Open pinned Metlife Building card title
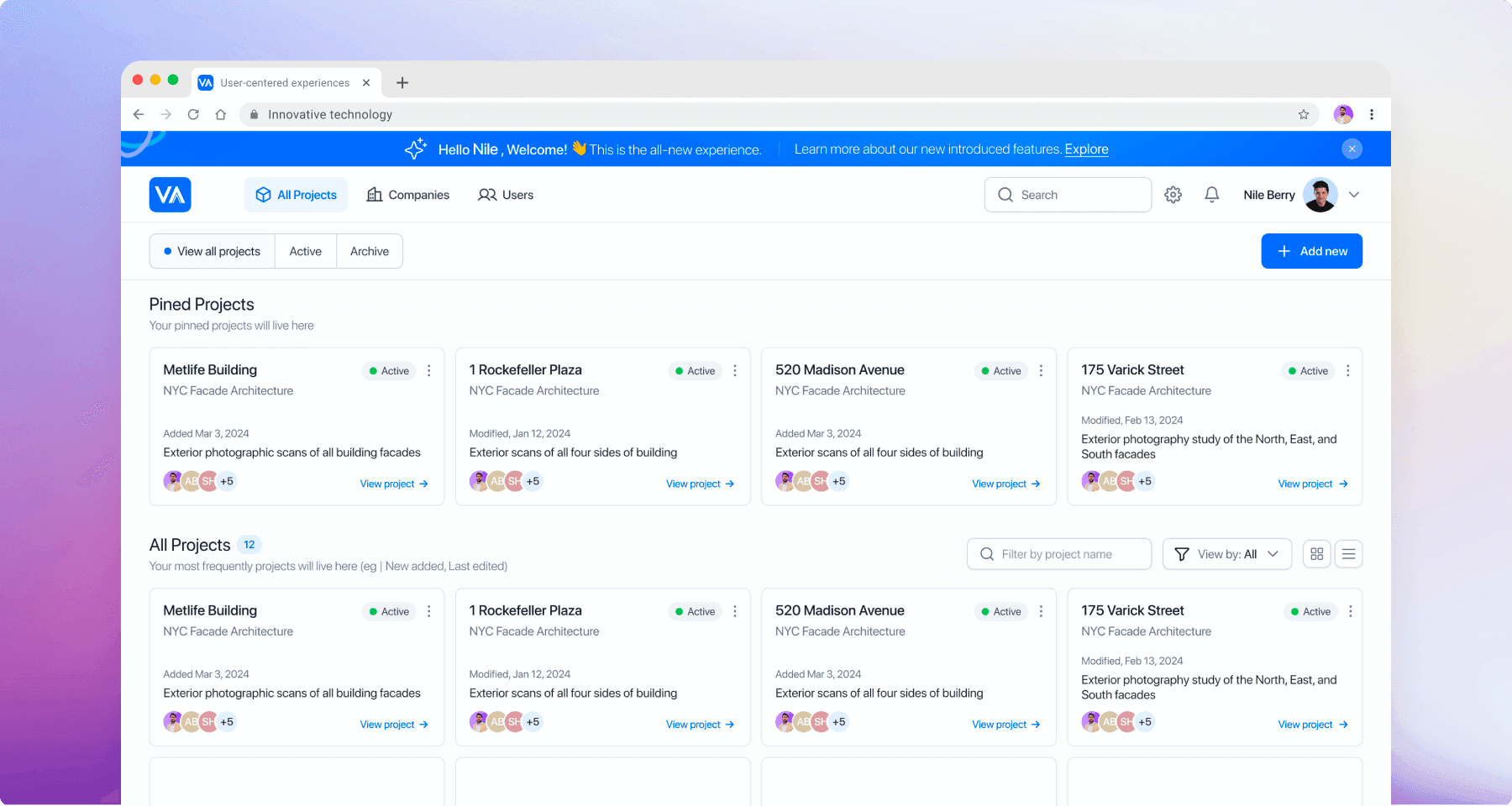The height and width of the screenshot is (806, 1512). [210, 370]
